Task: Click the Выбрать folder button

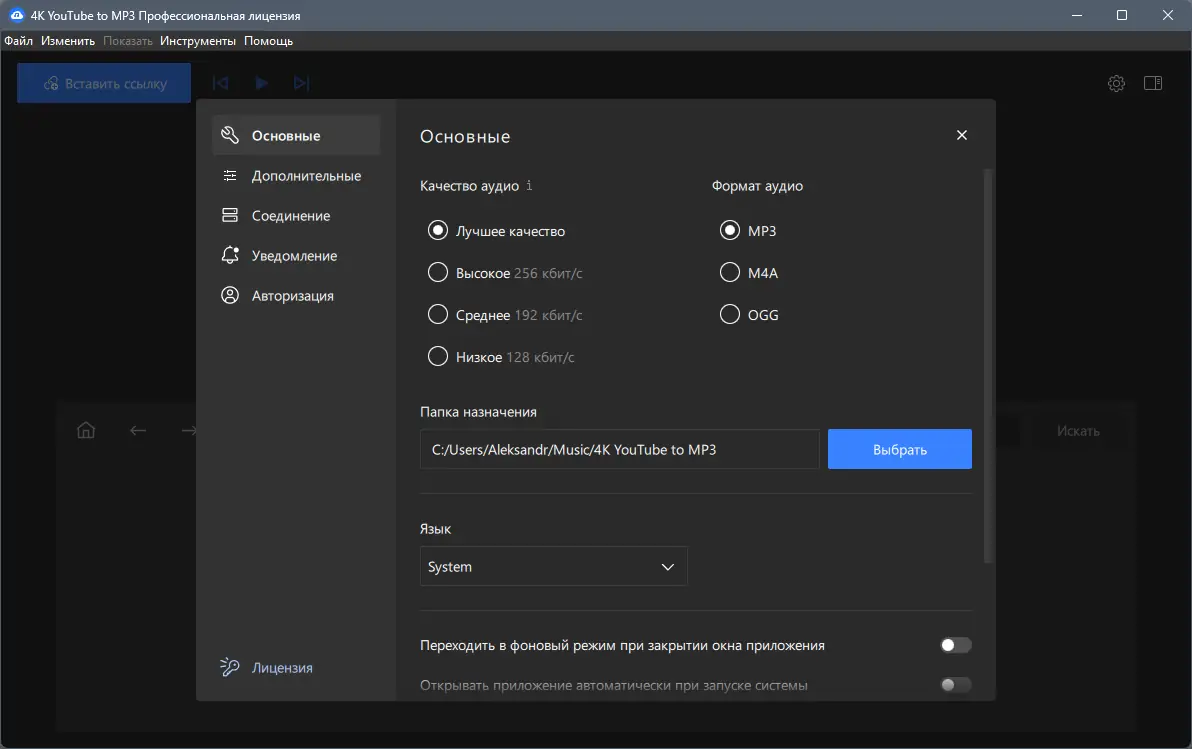Action: tap(899, 450)
